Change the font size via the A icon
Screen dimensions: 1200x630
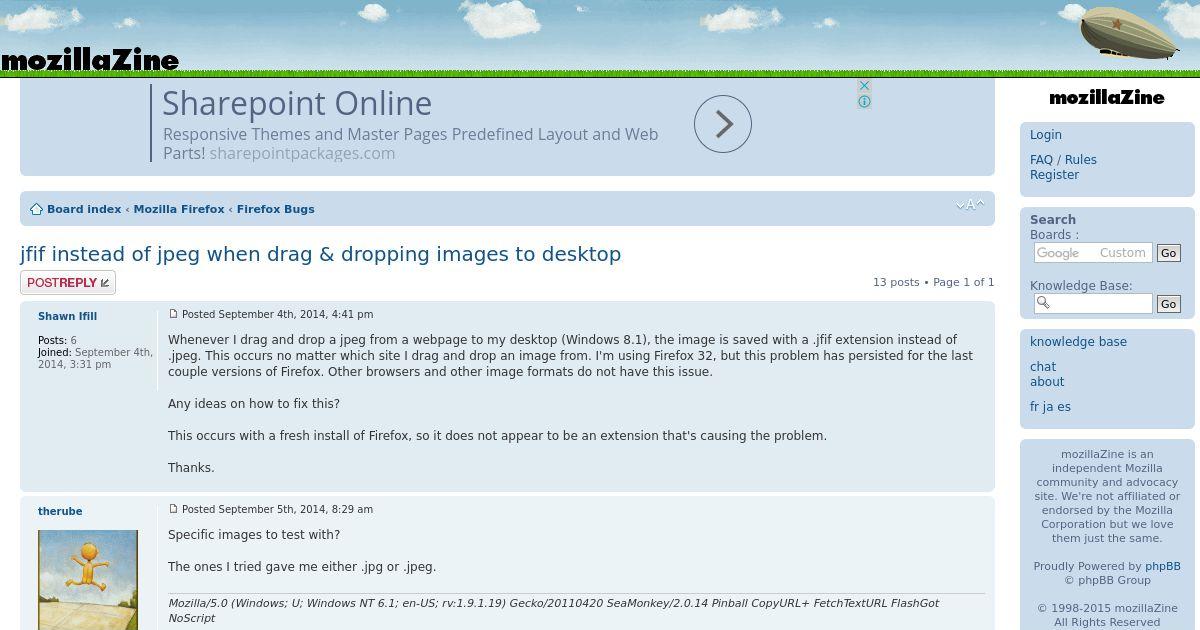click(x=970, y=205)
